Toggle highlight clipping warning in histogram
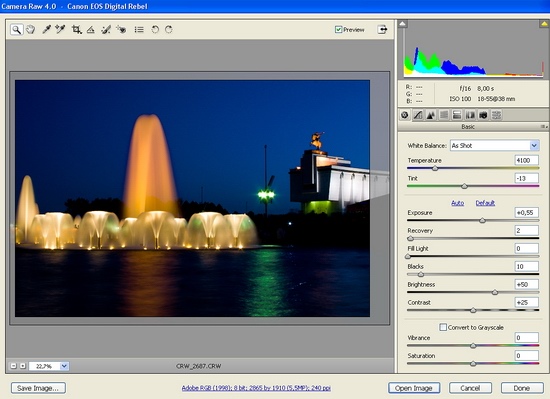The height and width of the screenshot is (399, 550). [x=544, y=24]
